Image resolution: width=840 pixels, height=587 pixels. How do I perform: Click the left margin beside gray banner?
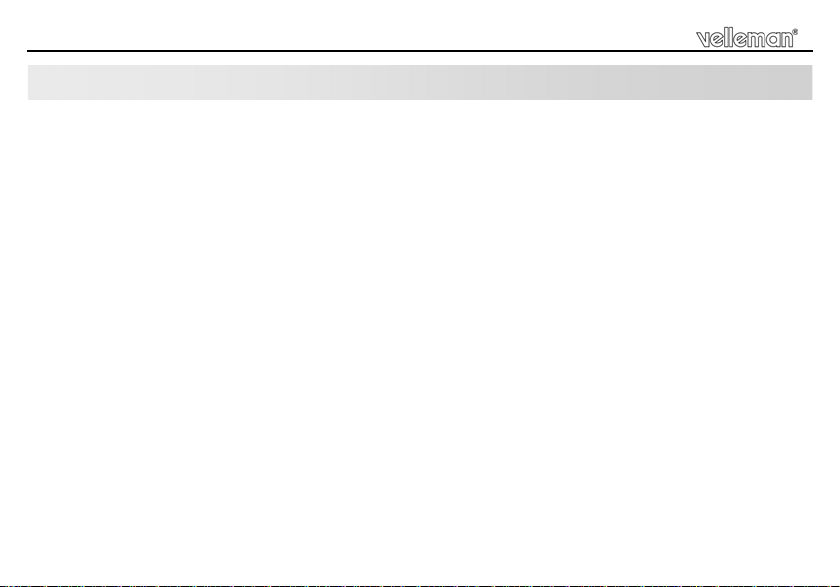(x=13, y=82)
